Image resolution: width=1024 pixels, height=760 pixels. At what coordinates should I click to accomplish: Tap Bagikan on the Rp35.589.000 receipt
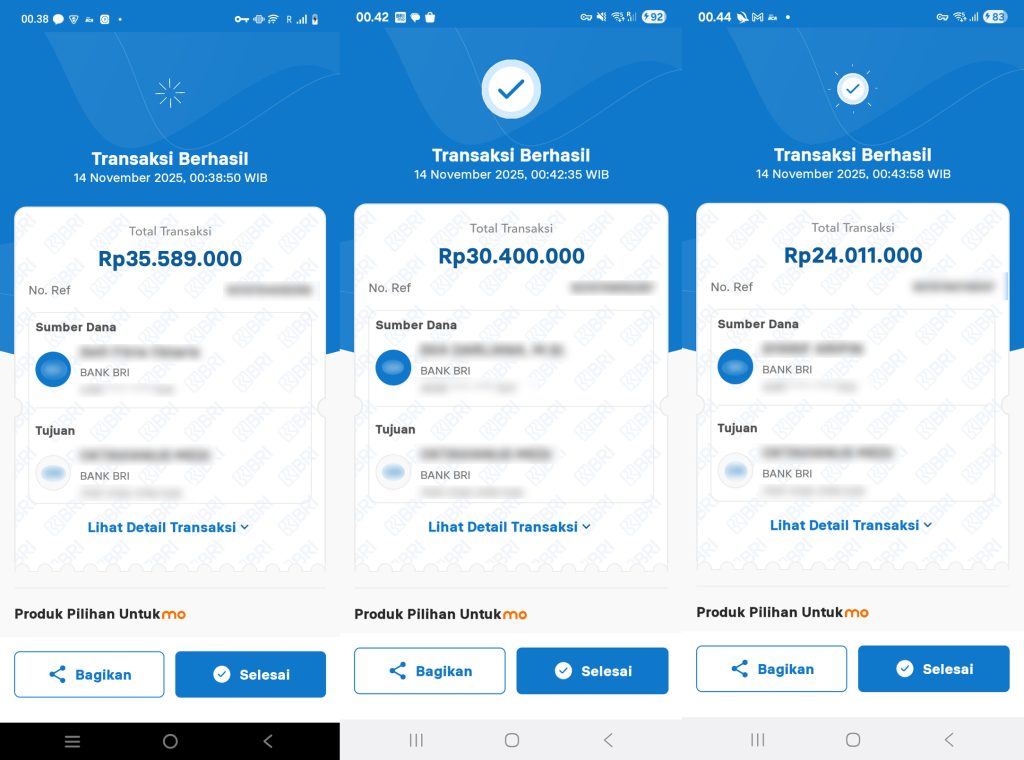coord(89,674)
